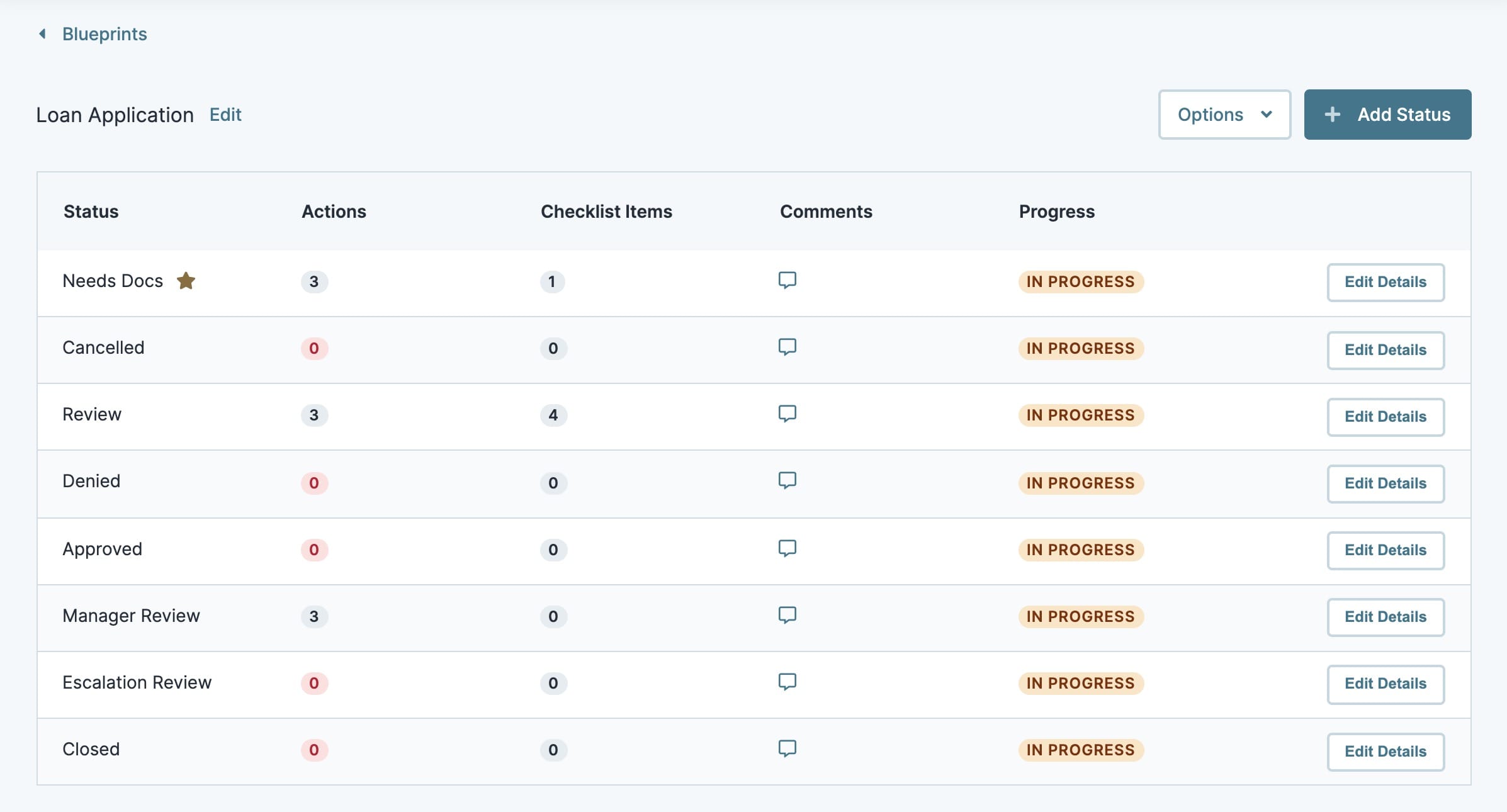The image size is (1507, 812).
Task: Click the back arrow next to Blueprints
Action: [42, 33]
